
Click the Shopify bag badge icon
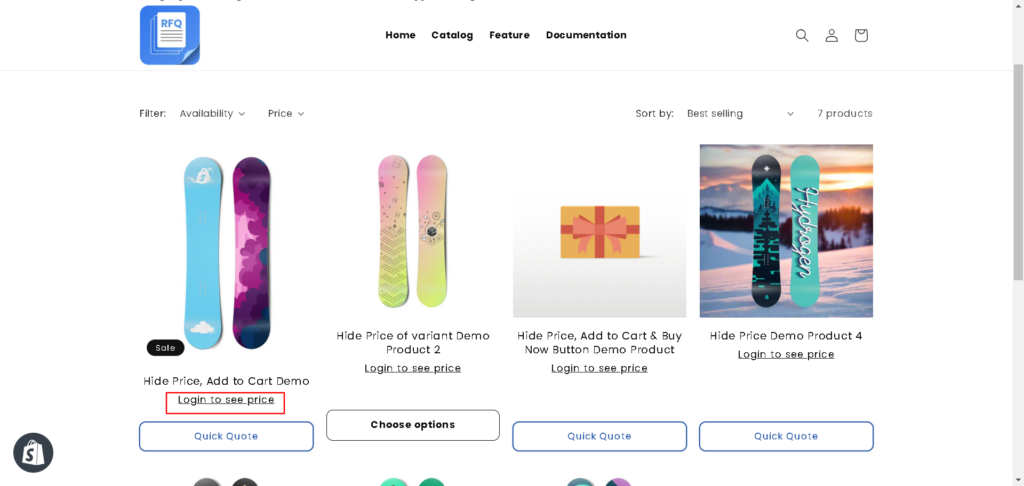(33, 453)
